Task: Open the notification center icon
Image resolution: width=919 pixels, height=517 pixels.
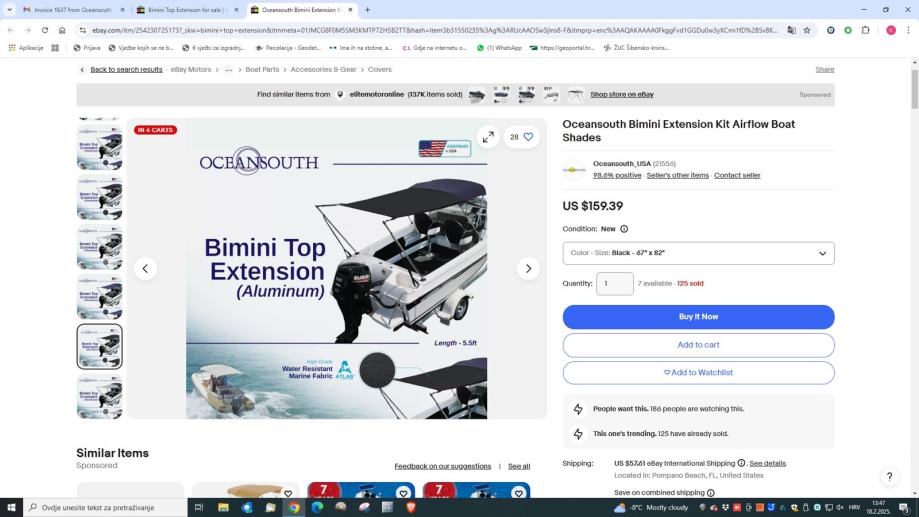Action: (904, 507)
